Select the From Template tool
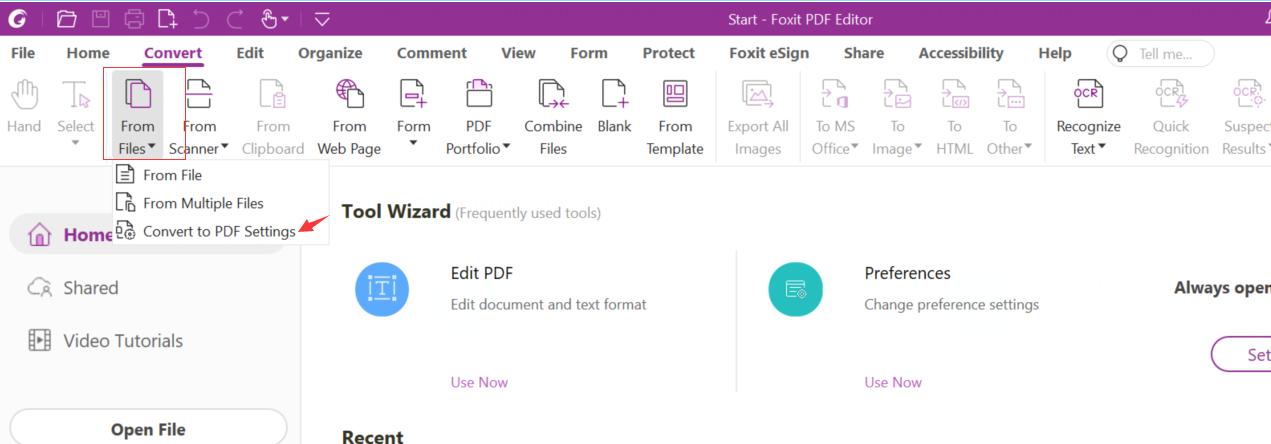 [x=675, y=118]
